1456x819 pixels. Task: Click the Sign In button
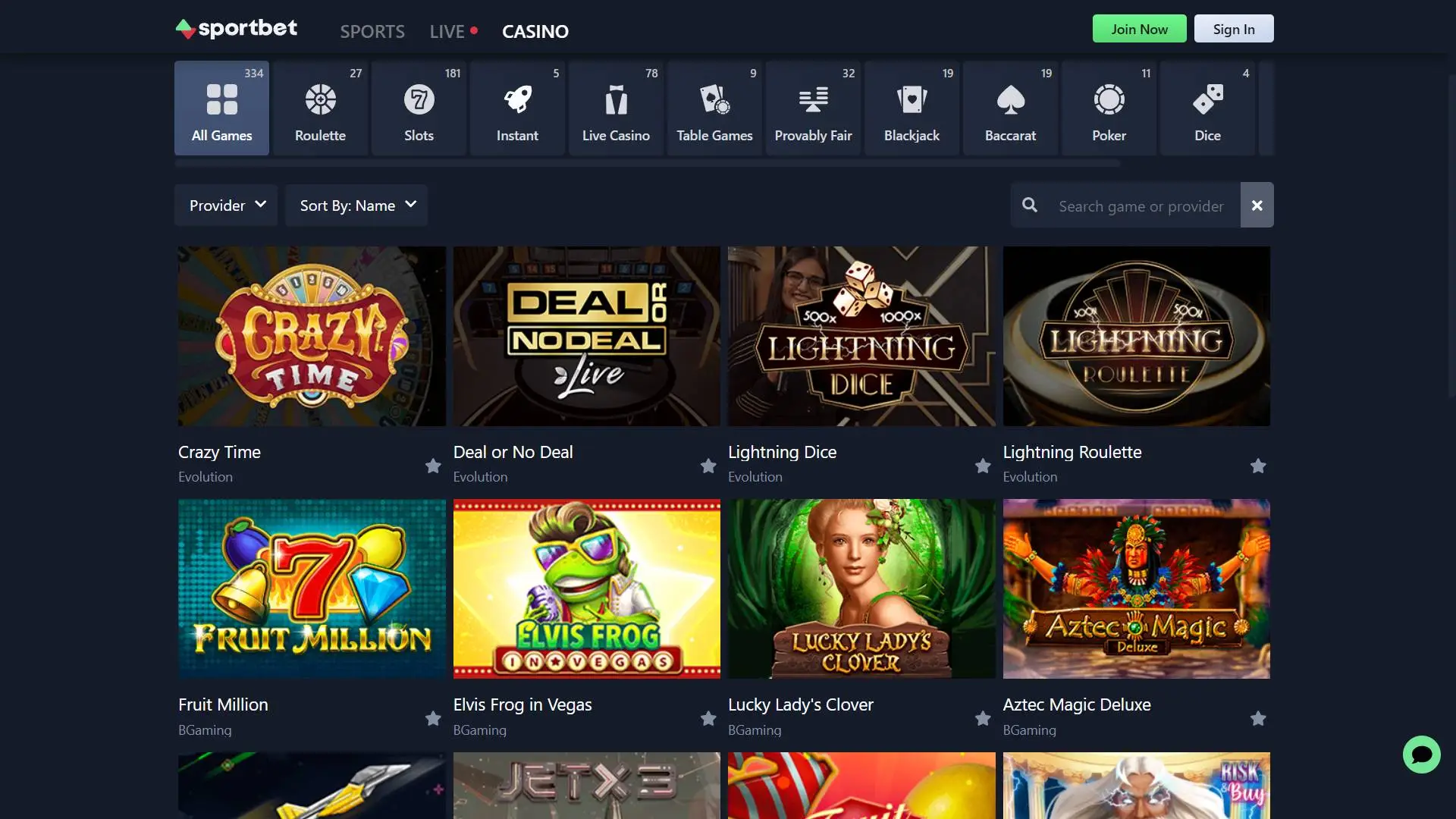tap(1234, 29)
